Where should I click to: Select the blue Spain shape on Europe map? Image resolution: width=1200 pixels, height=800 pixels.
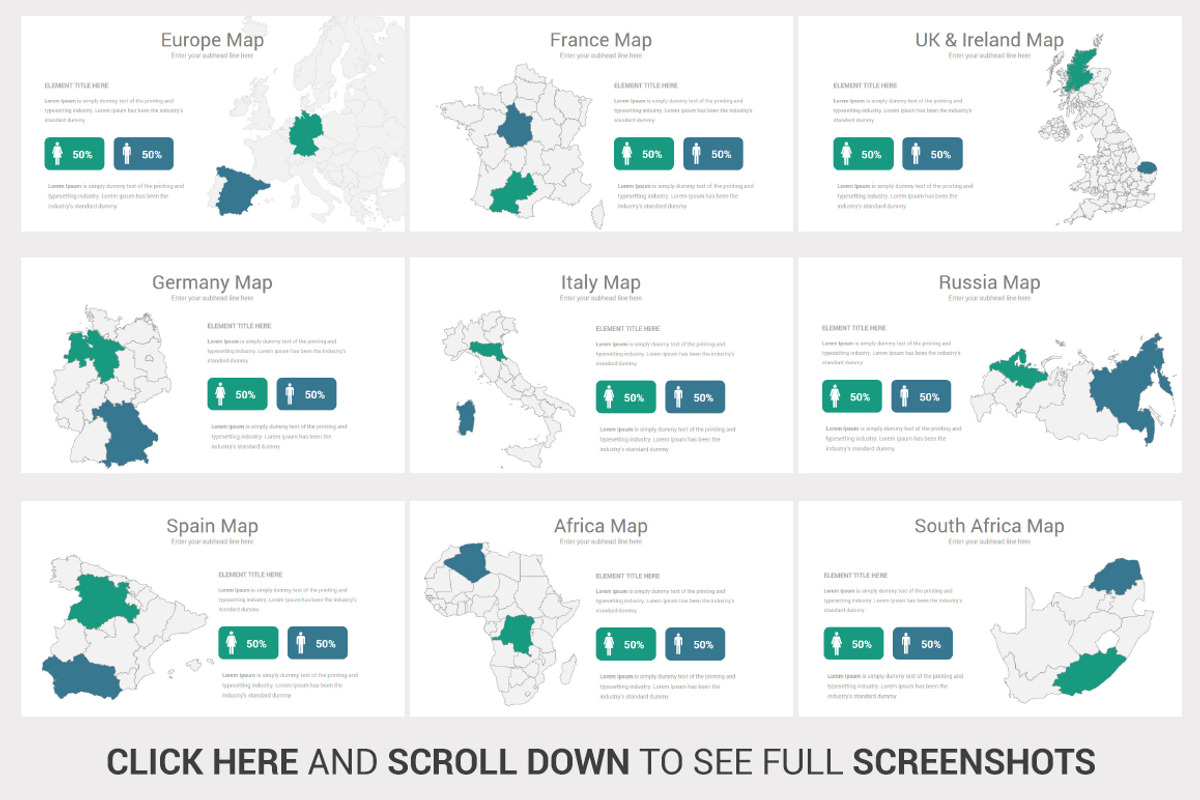click(244, 190)
